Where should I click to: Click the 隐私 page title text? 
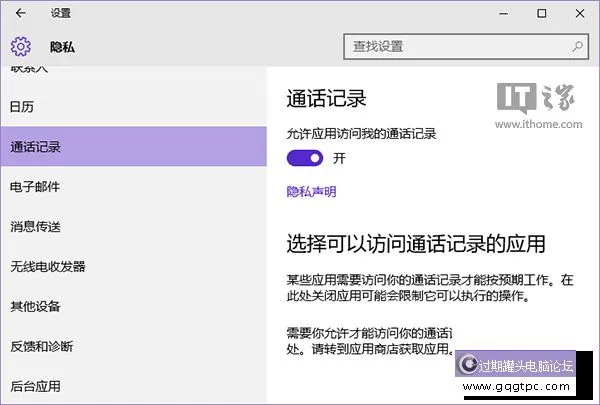62,46
